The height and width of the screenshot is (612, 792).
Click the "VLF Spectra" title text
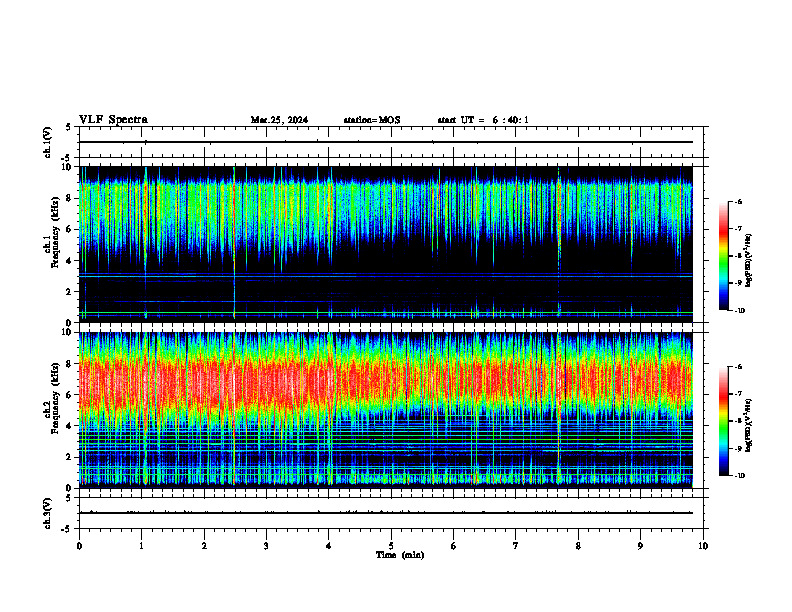(113, 120)
